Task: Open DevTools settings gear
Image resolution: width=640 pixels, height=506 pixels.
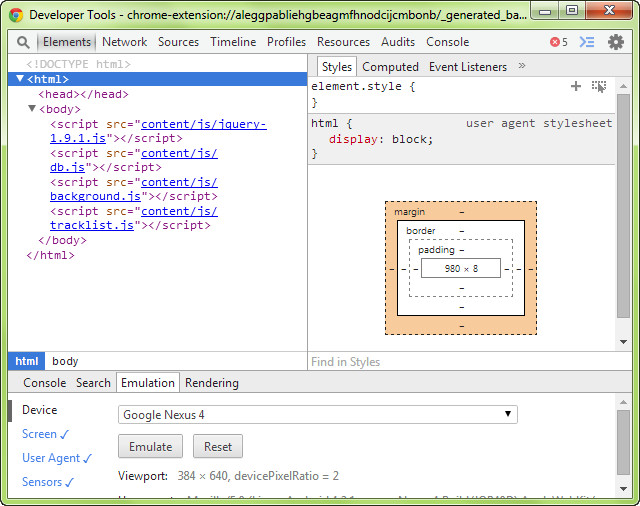Action: point(616,42)
